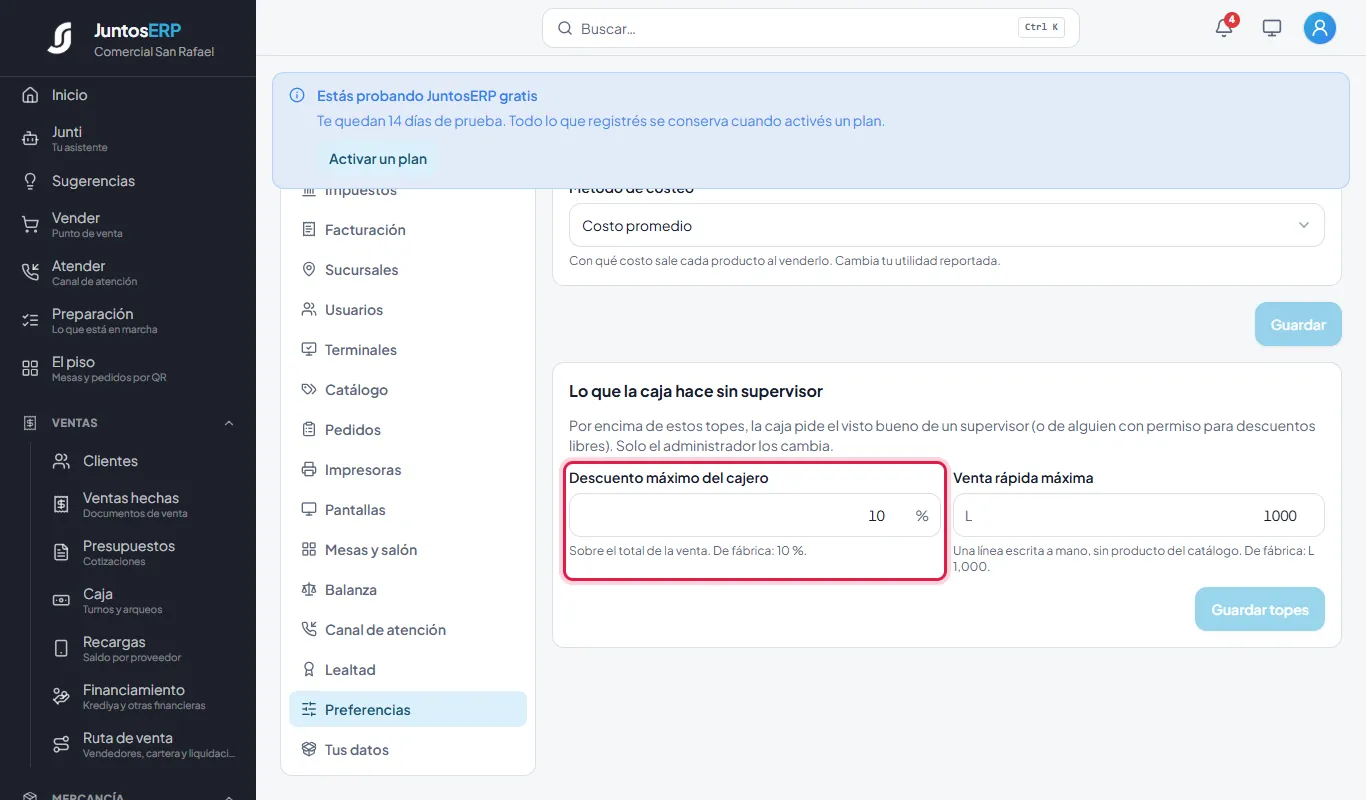The height and width of the screenshot is (800, 1366).
Task: Open the Costo promedio dropdown
Action: click(947, 226)
